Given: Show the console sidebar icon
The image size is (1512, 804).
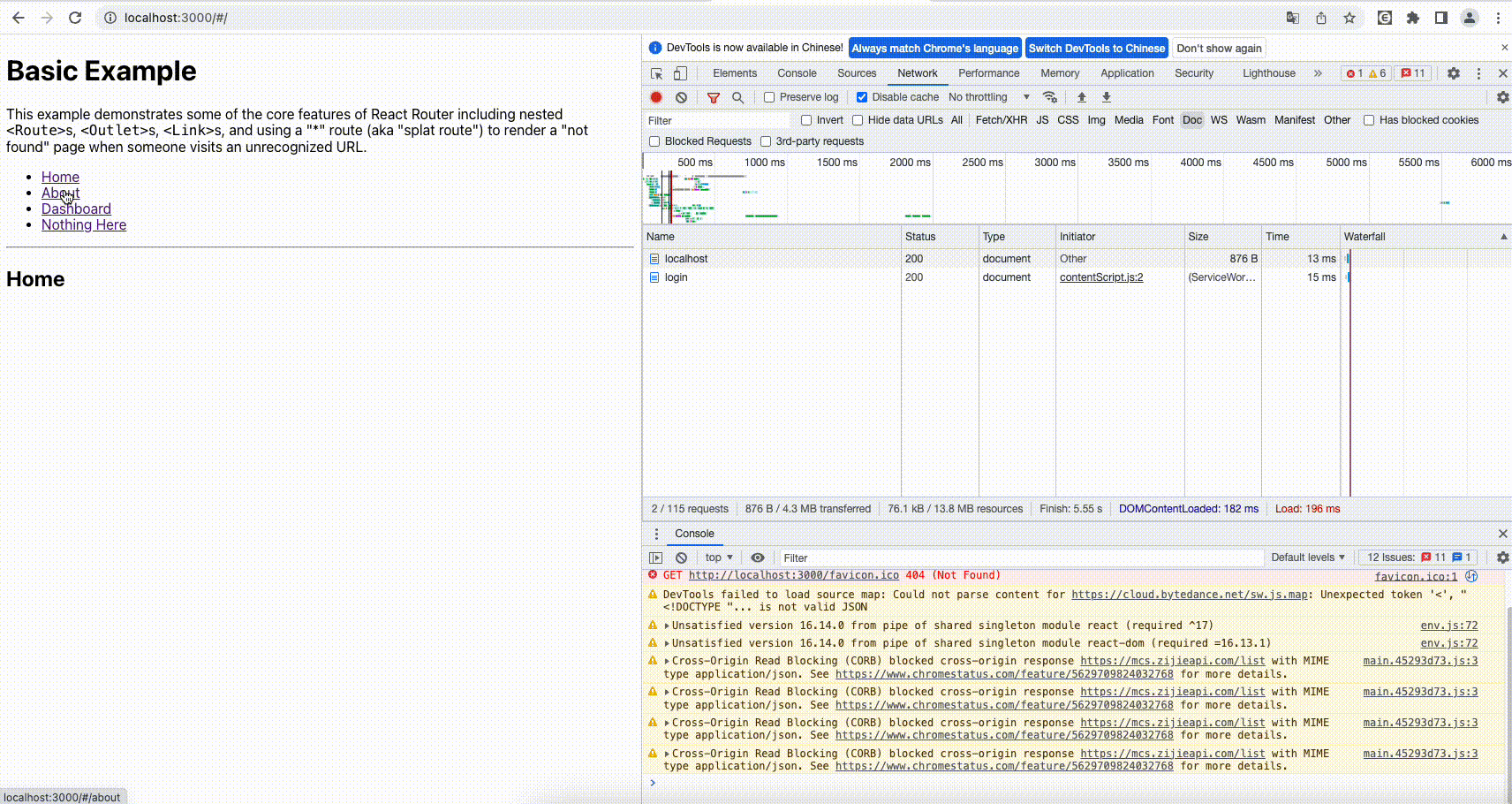Looking at the screenshot, I should click(655, 557).
